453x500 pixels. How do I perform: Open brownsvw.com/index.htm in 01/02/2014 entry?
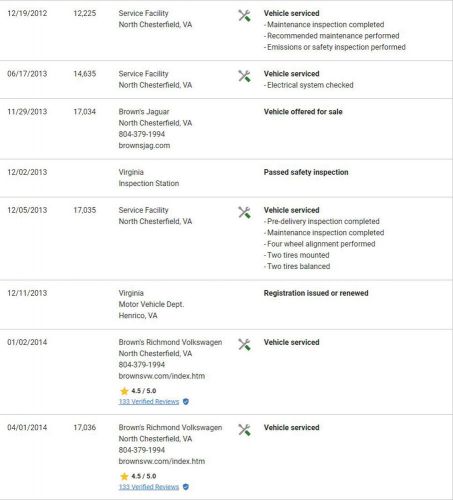pyautogui.click(x=162, y=376)
